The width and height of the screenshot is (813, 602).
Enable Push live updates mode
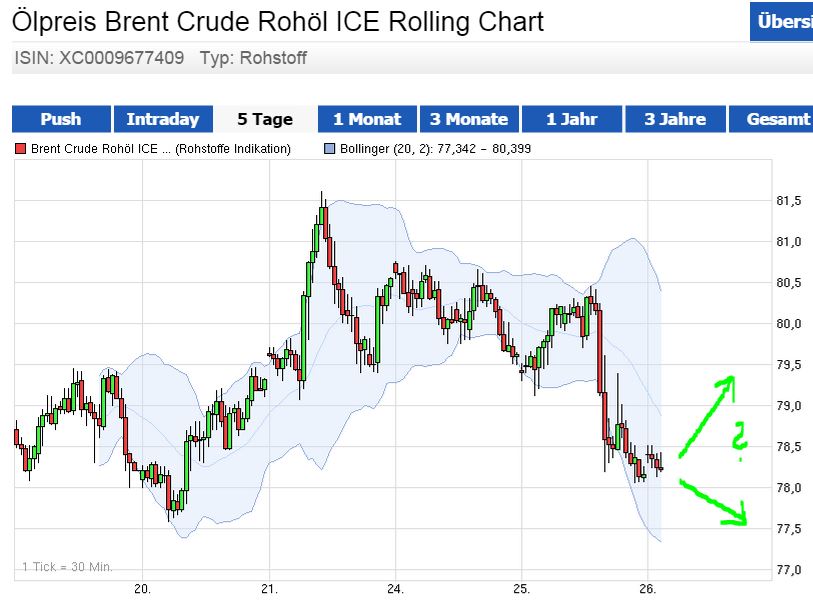tap(60, 119)
